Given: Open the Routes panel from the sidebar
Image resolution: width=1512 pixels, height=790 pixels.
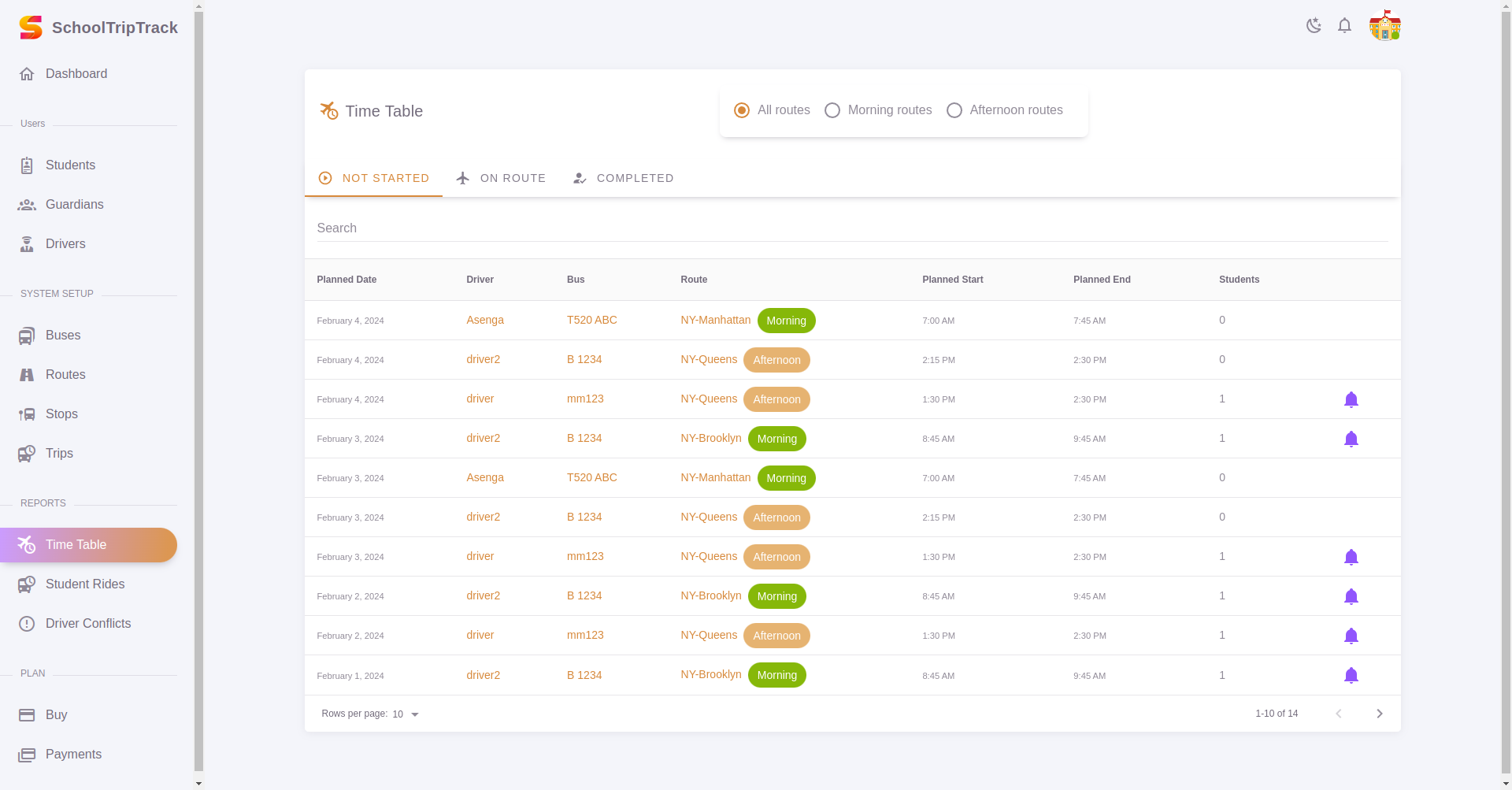Looking at the screenshot, I should [x=65, y=374].
